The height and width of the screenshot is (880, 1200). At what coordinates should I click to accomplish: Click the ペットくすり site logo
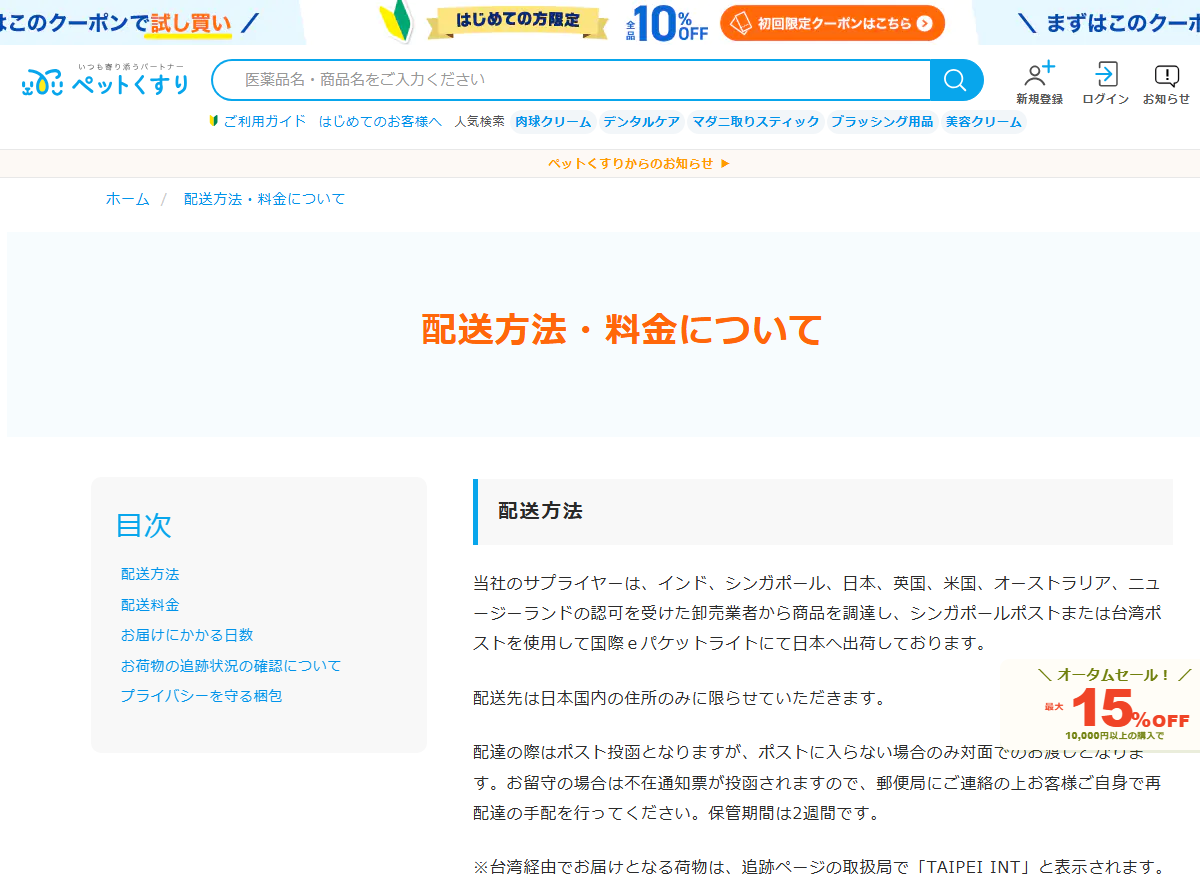[x=105, y=80]
